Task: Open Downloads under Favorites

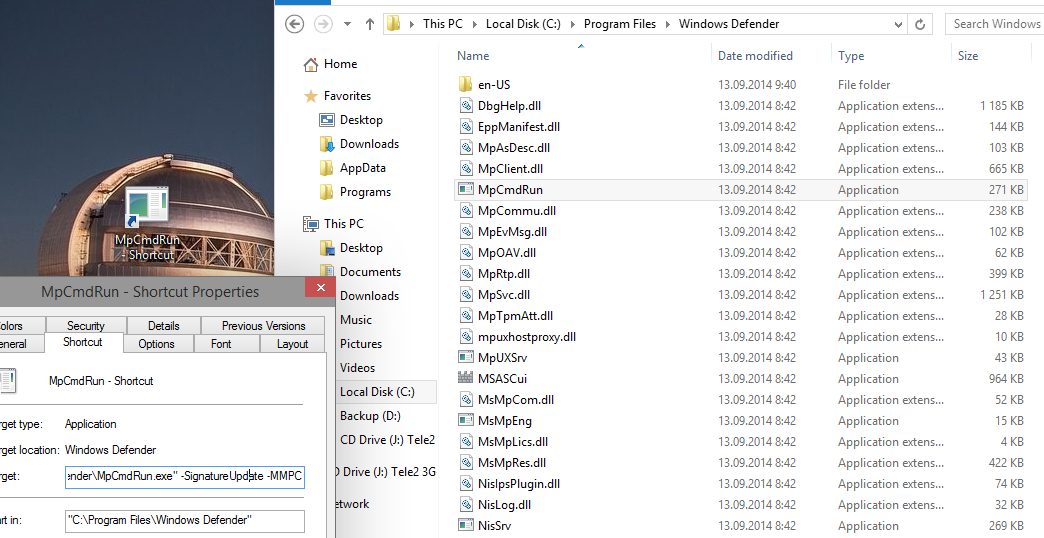Action: click(x=370, y=144)
